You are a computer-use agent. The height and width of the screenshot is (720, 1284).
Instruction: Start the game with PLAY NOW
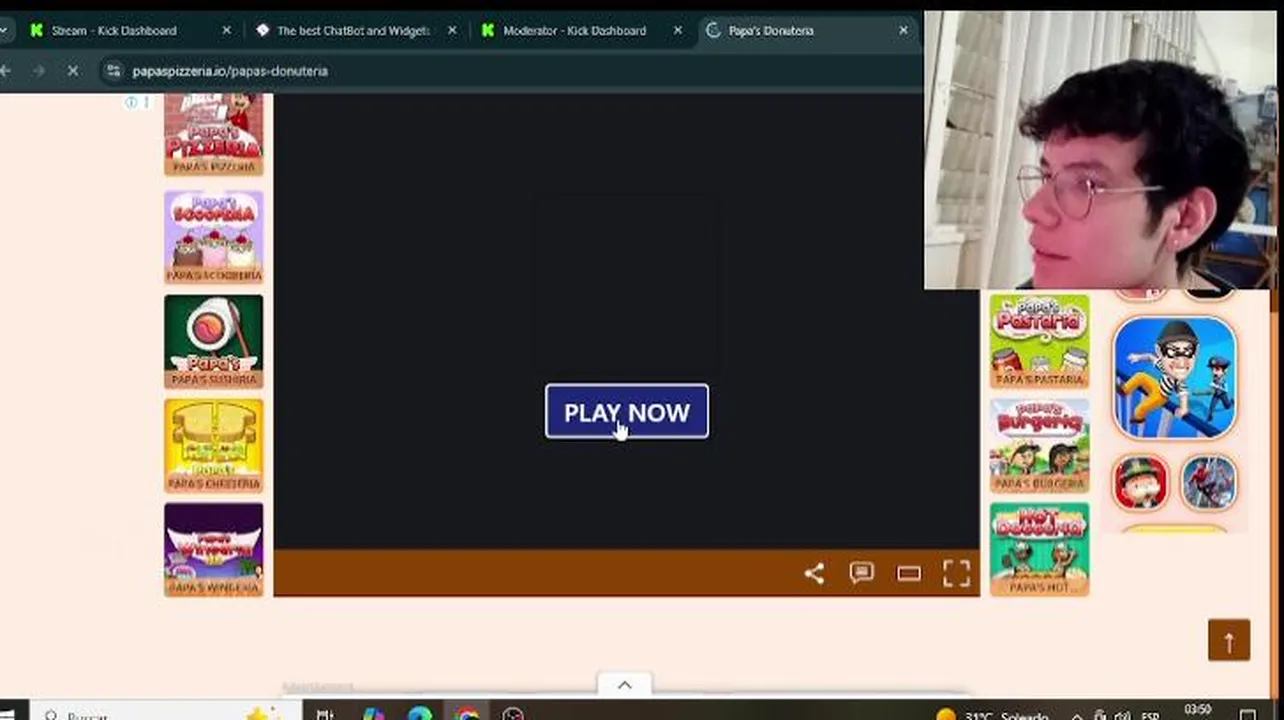click(627, 412)
